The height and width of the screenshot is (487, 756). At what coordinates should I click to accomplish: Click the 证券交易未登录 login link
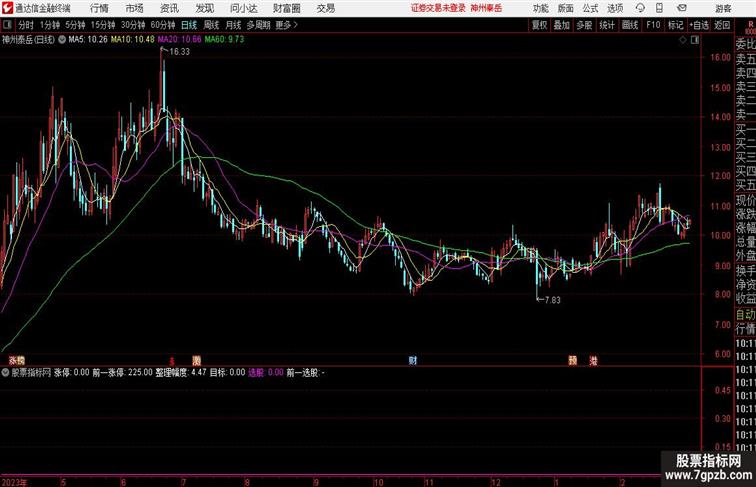(438, 8)
